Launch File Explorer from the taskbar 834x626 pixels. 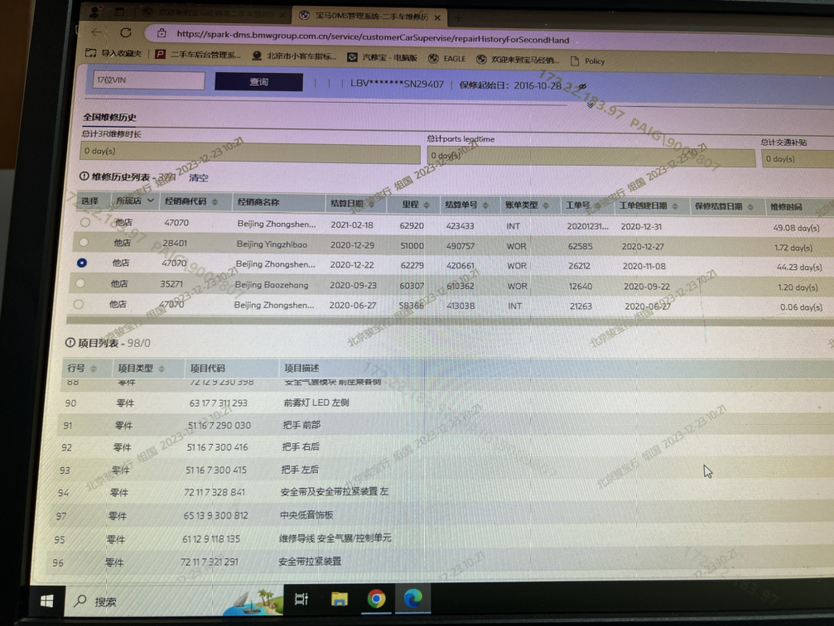[x=339, y=599]
